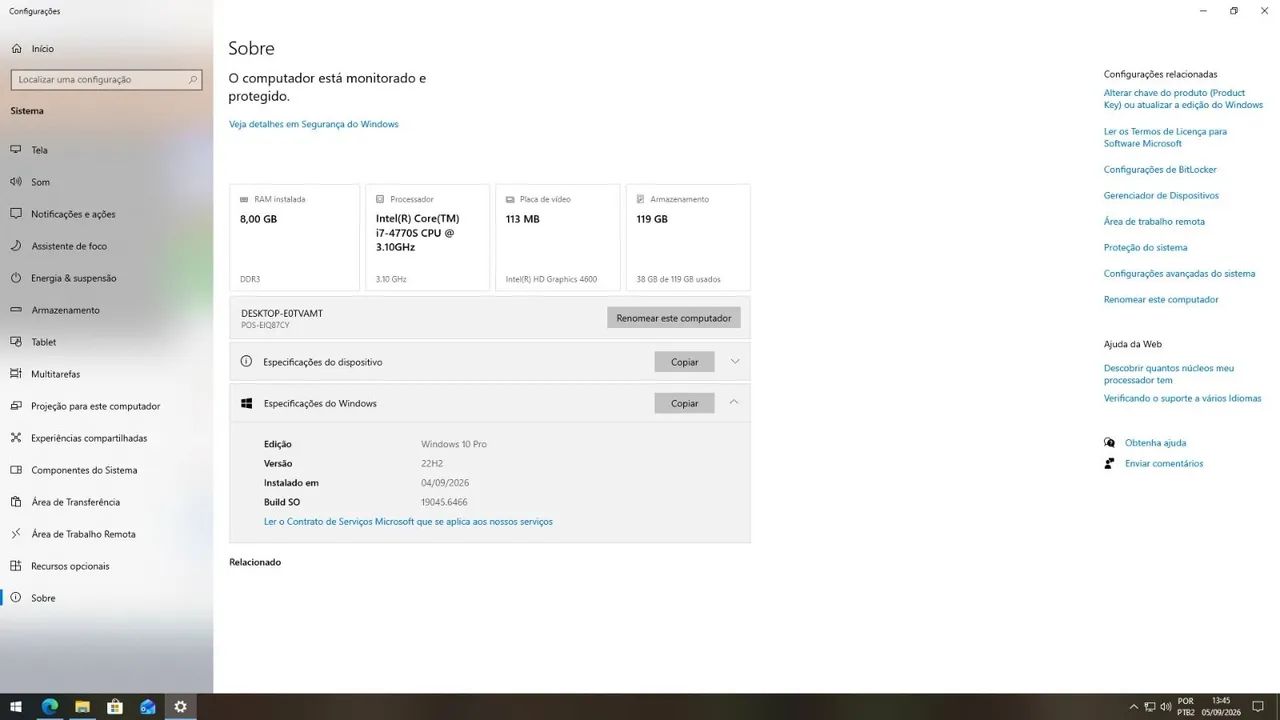Click Renomear este computador button
Image resolution: width=1280 pixels, height=720 pixels.
(674, 318)
